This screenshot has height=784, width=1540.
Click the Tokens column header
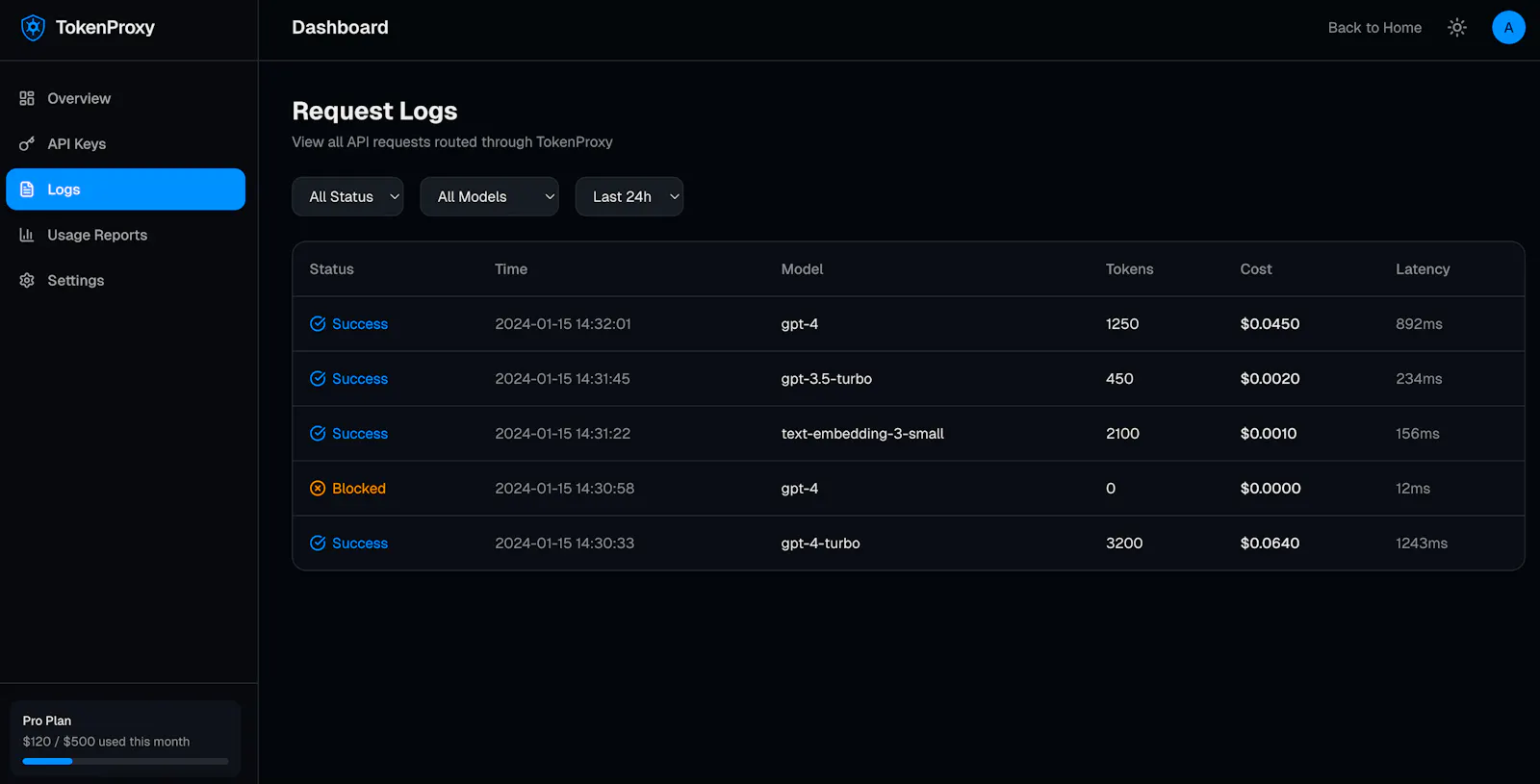(x=1129, y=269)
